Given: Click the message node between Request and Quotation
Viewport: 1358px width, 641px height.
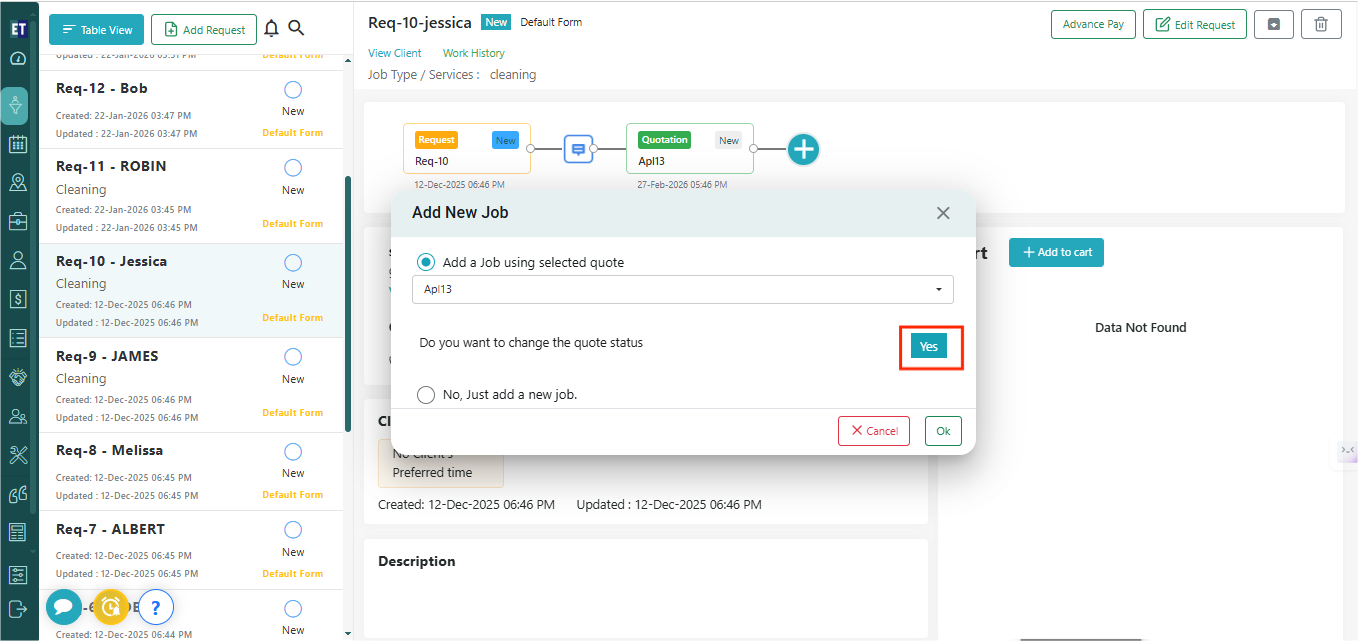Looking at the screenshot, I should pyautogui.click(x=578, y=149).
